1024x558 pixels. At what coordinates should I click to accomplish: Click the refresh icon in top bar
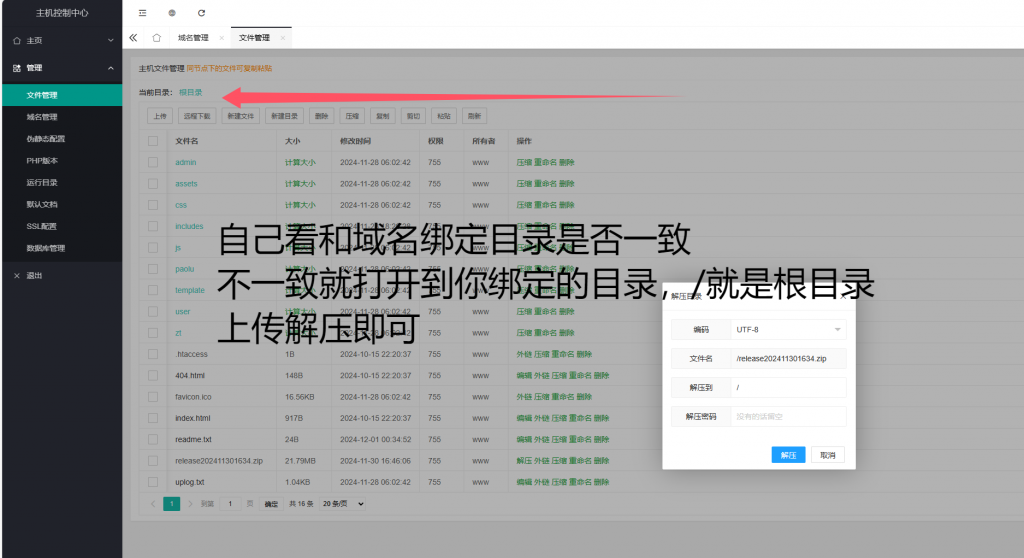[201, 13]
